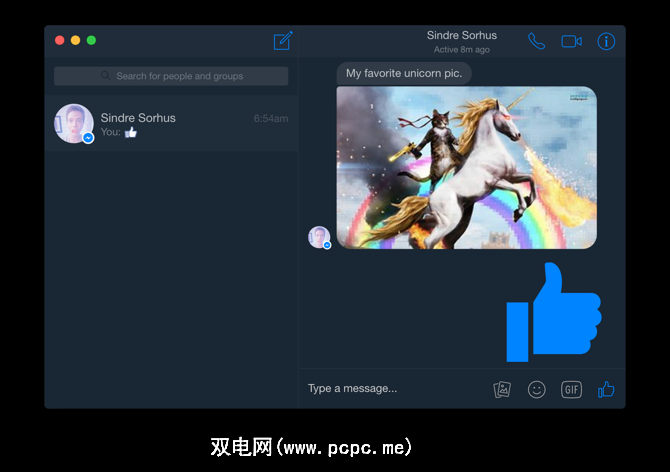The height and width of the screenshot is (472, 670).
Task: Open the emoji picker smiley icon
Action: (536, 389)
